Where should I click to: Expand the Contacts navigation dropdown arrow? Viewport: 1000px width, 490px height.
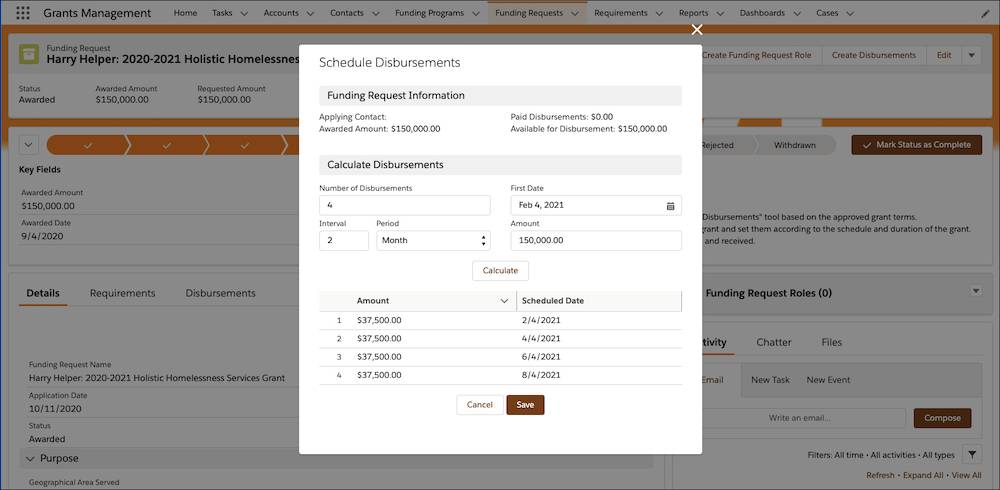[x=375, y=13]
